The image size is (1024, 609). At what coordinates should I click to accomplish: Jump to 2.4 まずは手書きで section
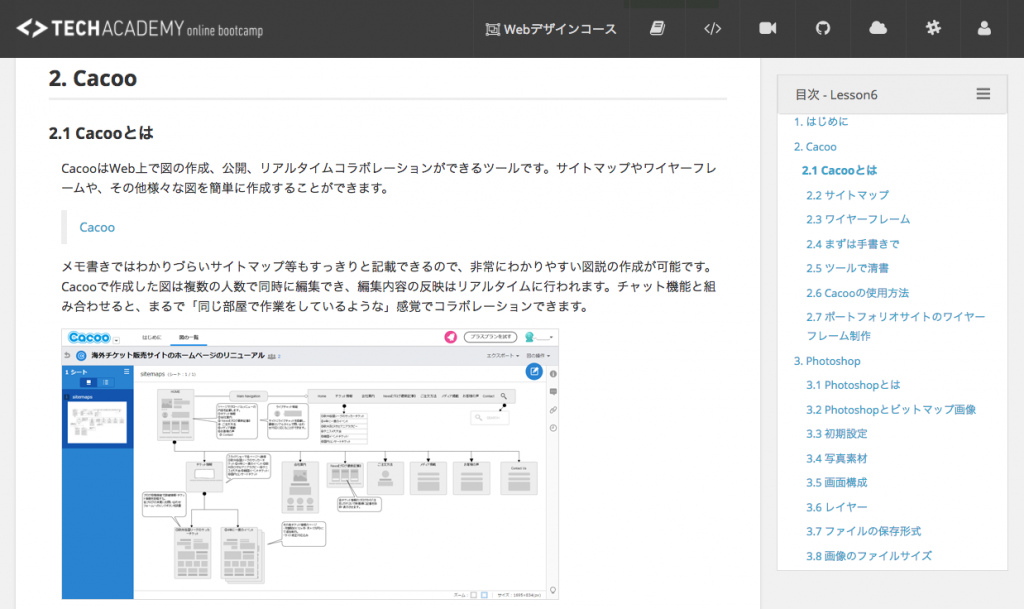point(852,244)
